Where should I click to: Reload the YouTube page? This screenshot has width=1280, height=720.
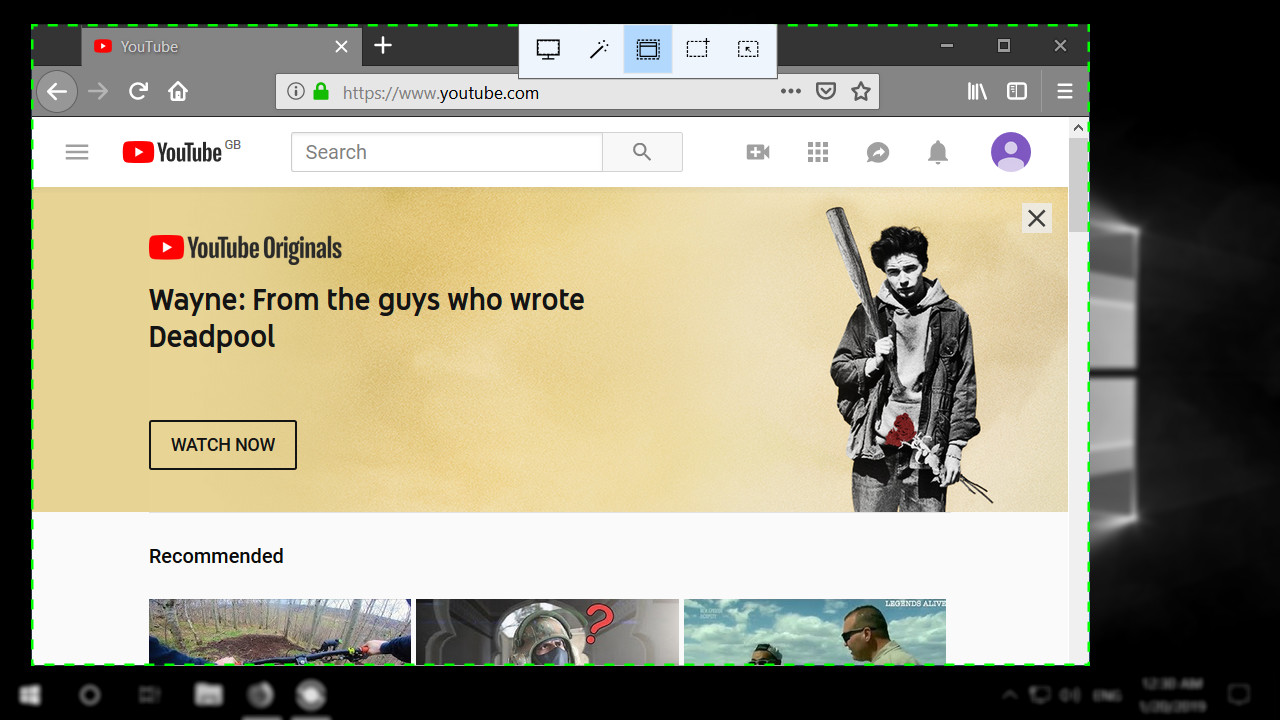pyautogui.click(x=138, y=92)
